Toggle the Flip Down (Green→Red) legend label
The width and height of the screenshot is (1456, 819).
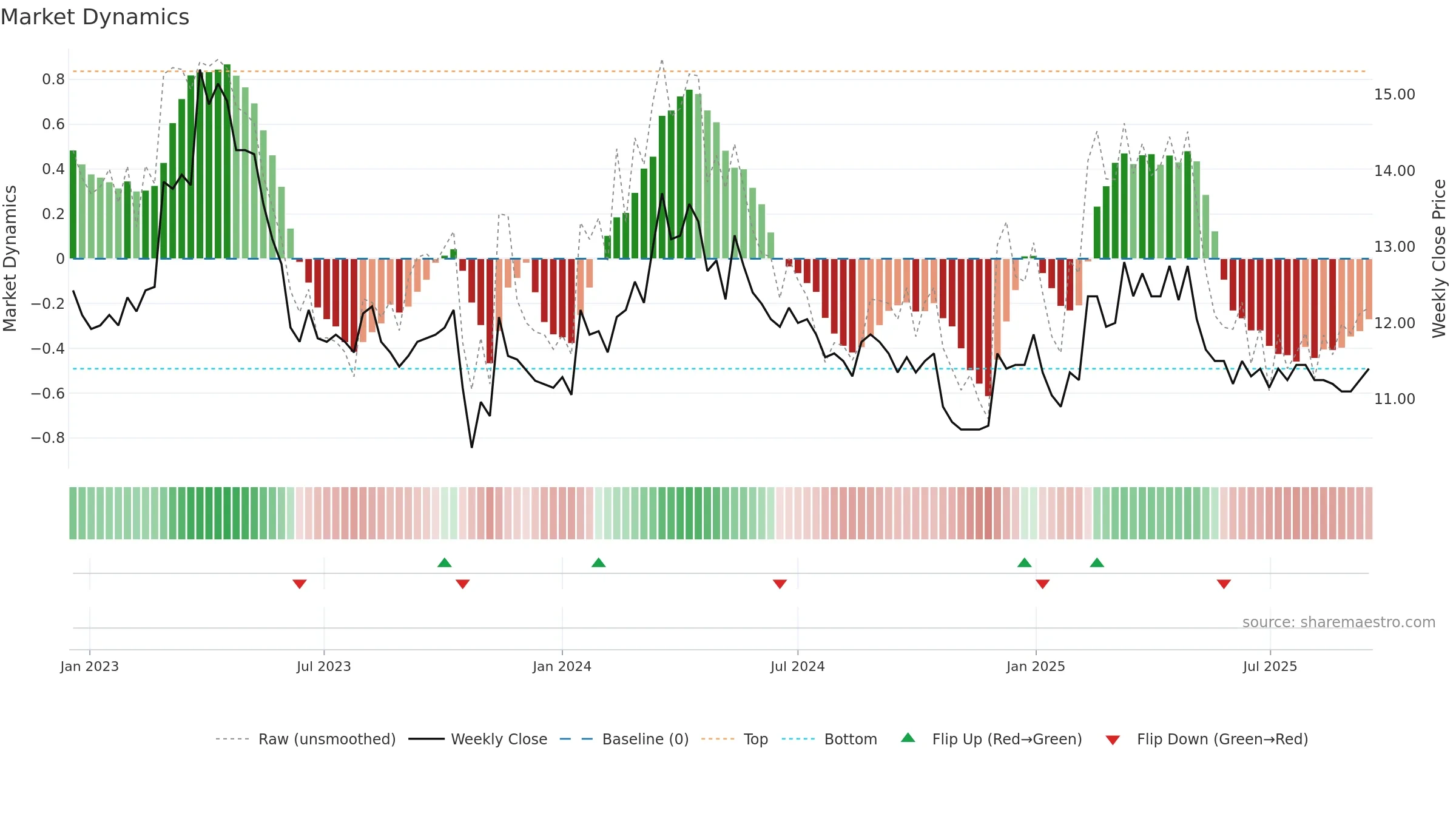pyautogui.click(x=1222, y=739)
